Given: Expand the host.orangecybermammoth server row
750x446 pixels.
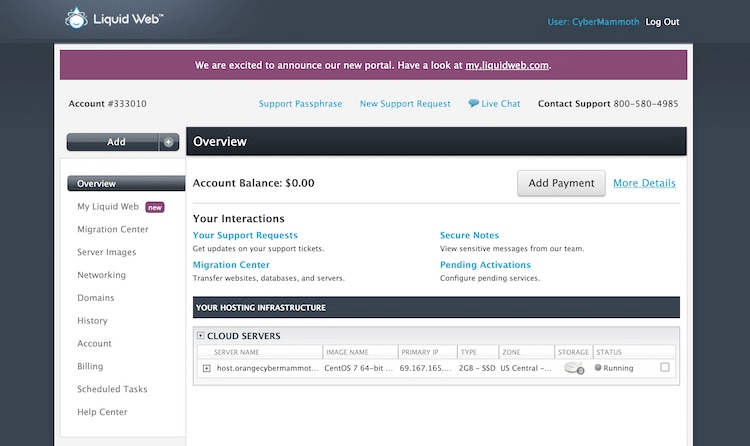Looking at the screenshot, I should point(206,368).
